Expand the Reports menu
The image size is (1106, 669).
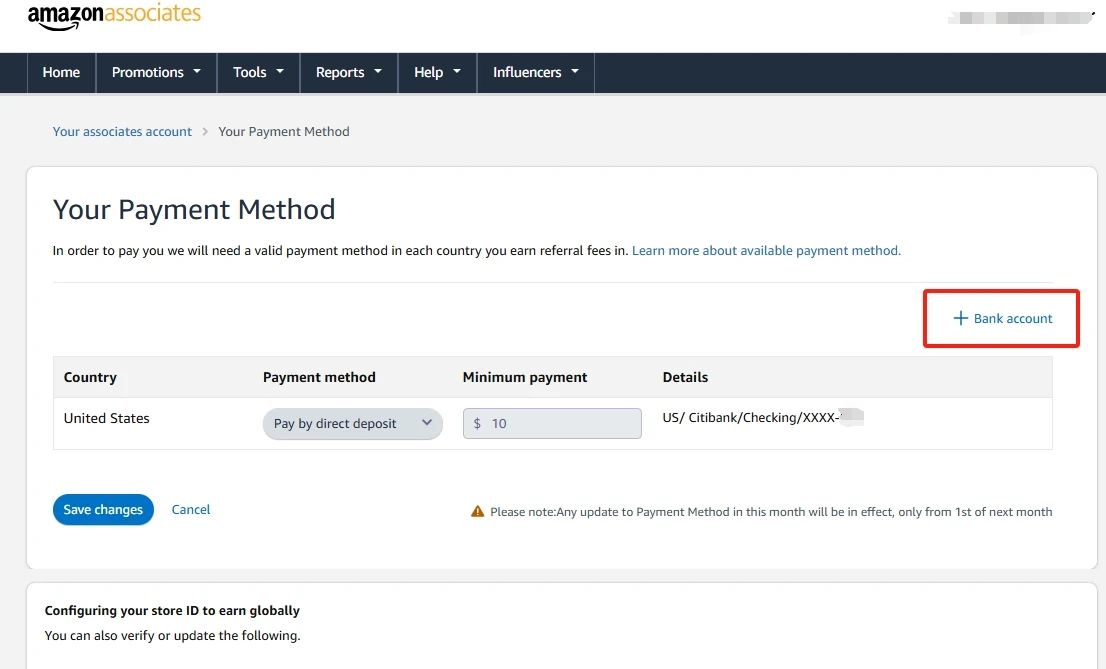click(x=349, y=72)
